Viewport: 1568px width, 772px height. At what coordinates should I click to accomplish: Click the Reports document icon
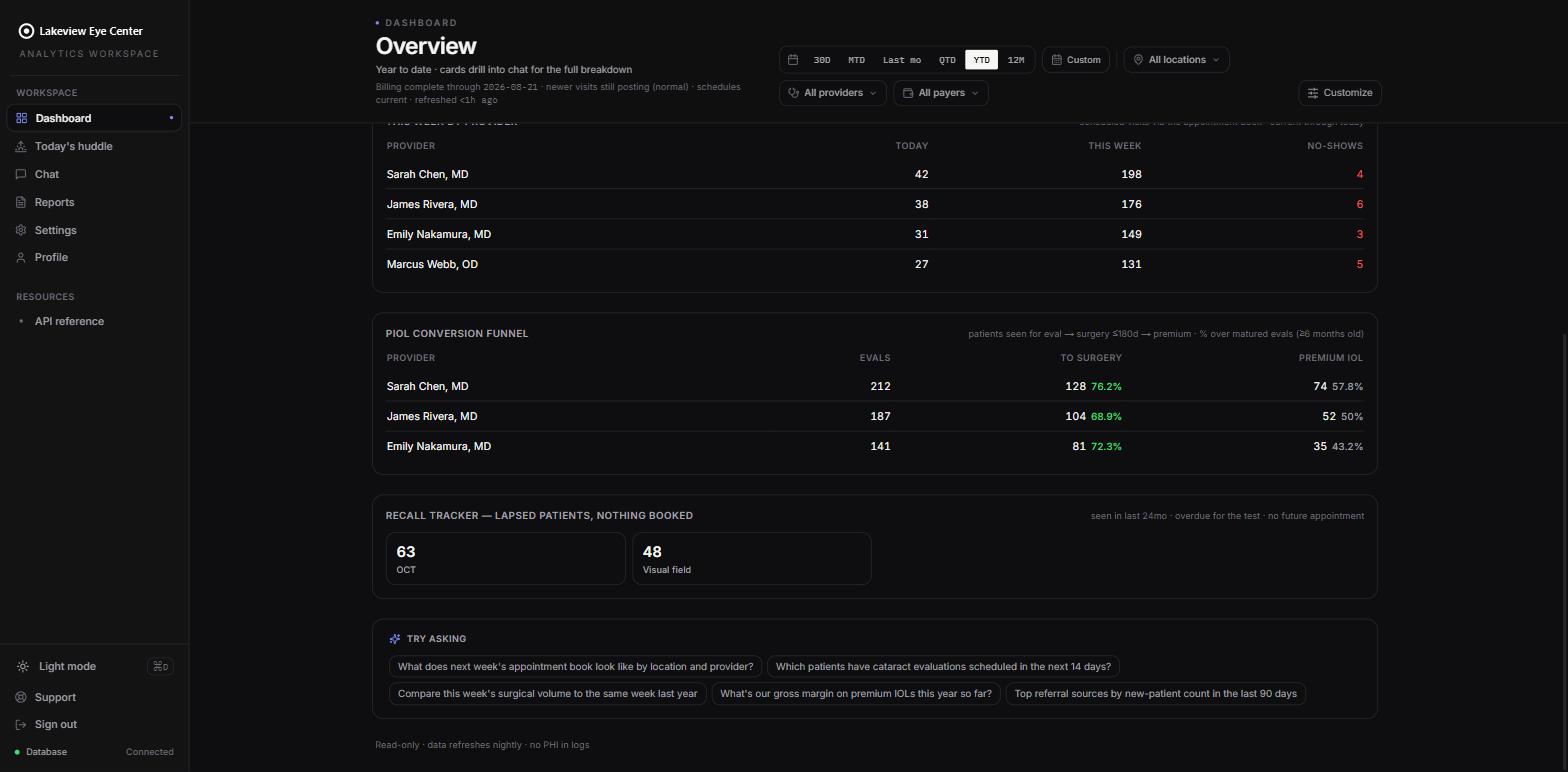(x=22, y=202)
